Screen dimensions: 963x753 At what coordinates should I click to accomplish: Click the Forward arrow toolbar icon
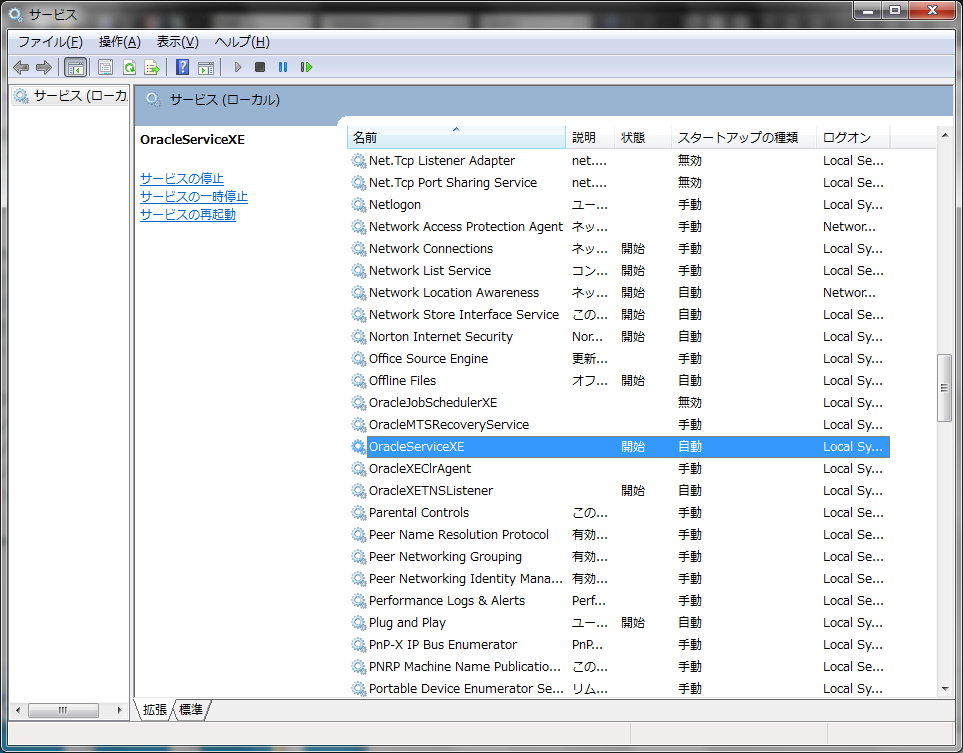tap(44, 67)
